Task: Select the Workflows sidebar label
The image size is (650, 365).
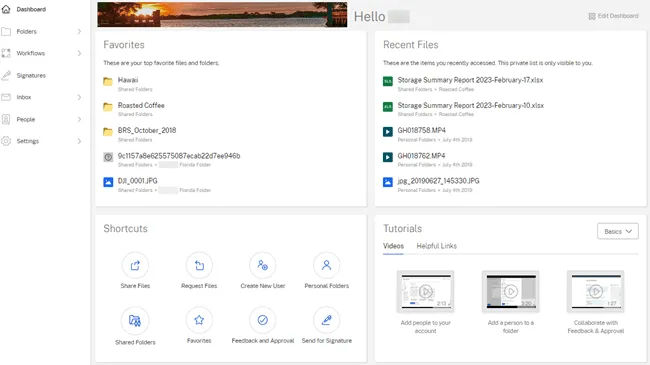Action: (31, 53)
